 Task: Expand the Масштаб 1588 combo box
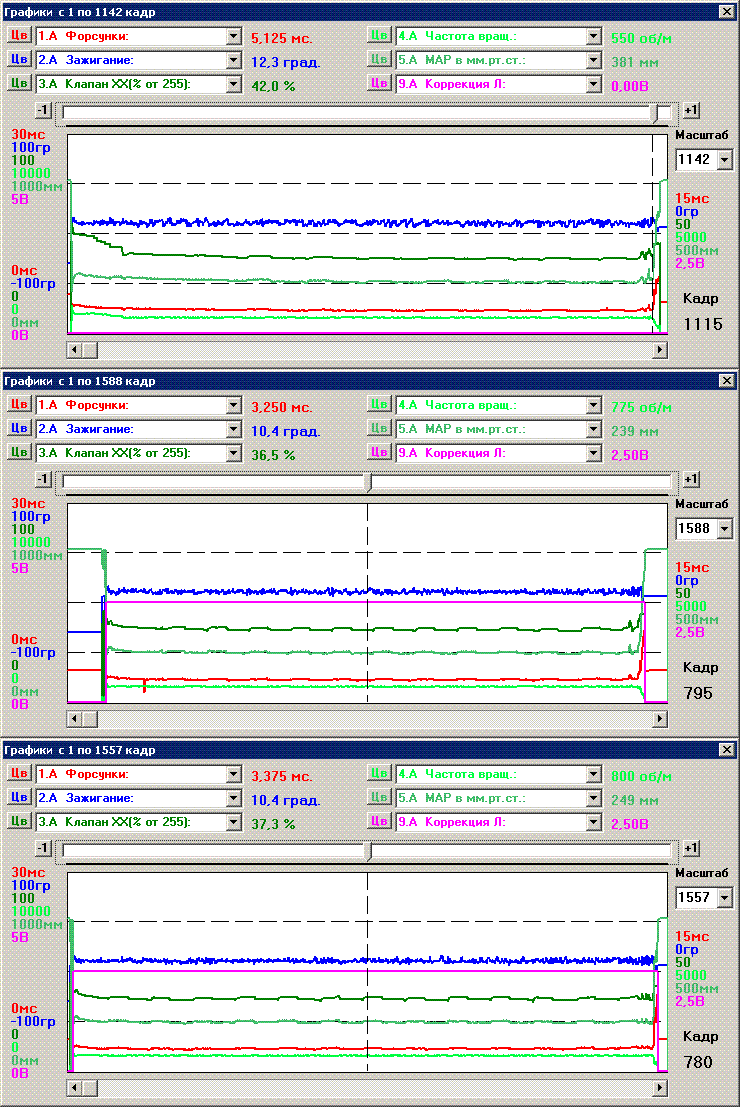724,528
